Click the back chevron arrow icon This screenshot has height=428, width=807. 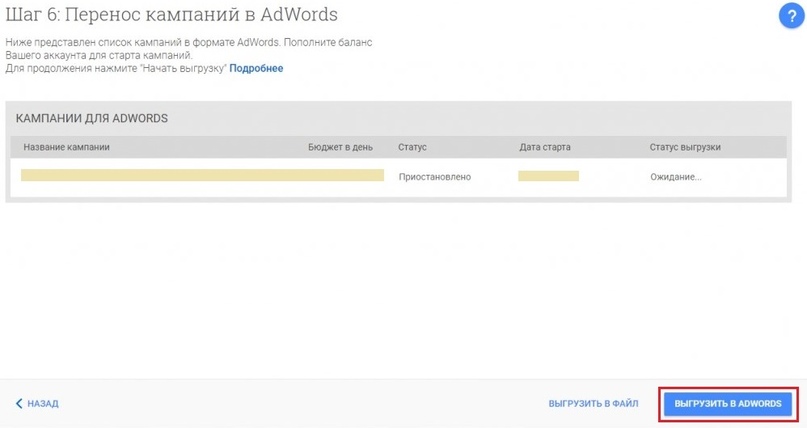click(19, 403)
